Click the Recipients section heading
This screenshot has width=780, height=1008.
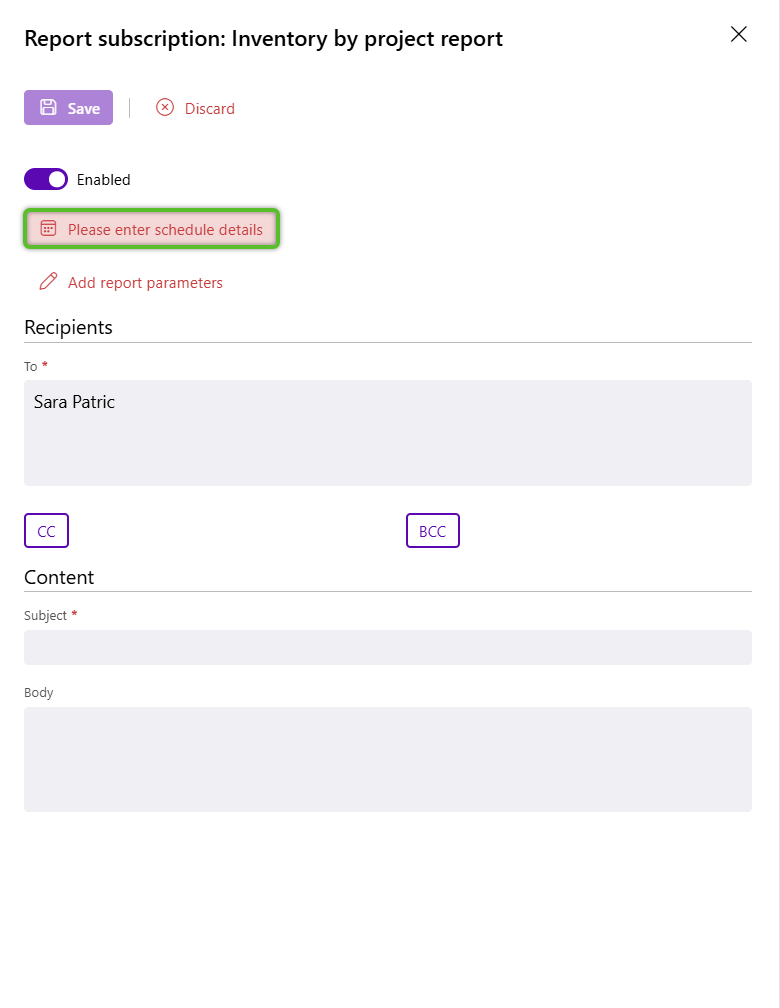(68, 327)
